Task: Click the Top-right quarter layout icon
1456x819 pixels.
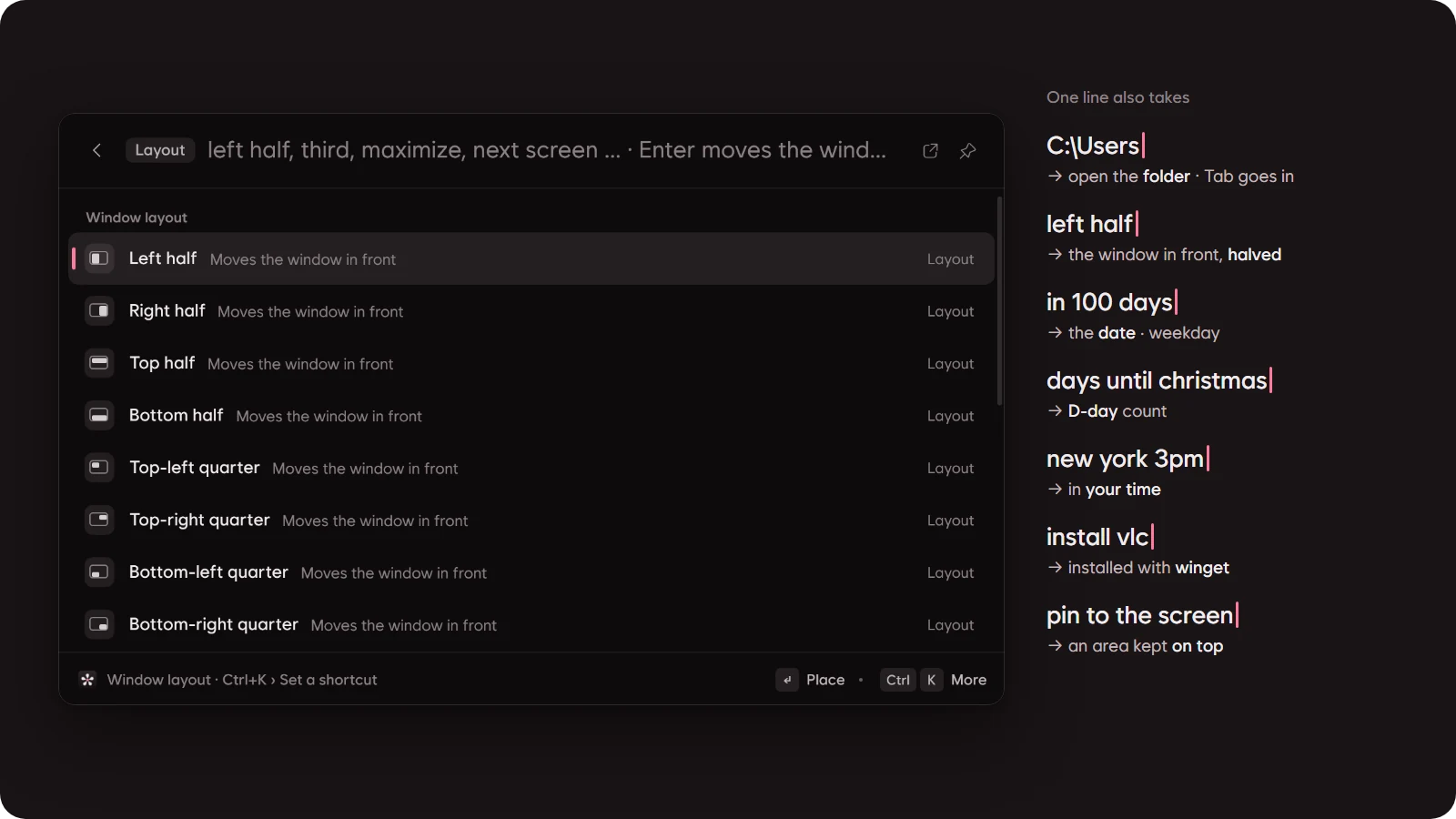Action: click(99, 520)
